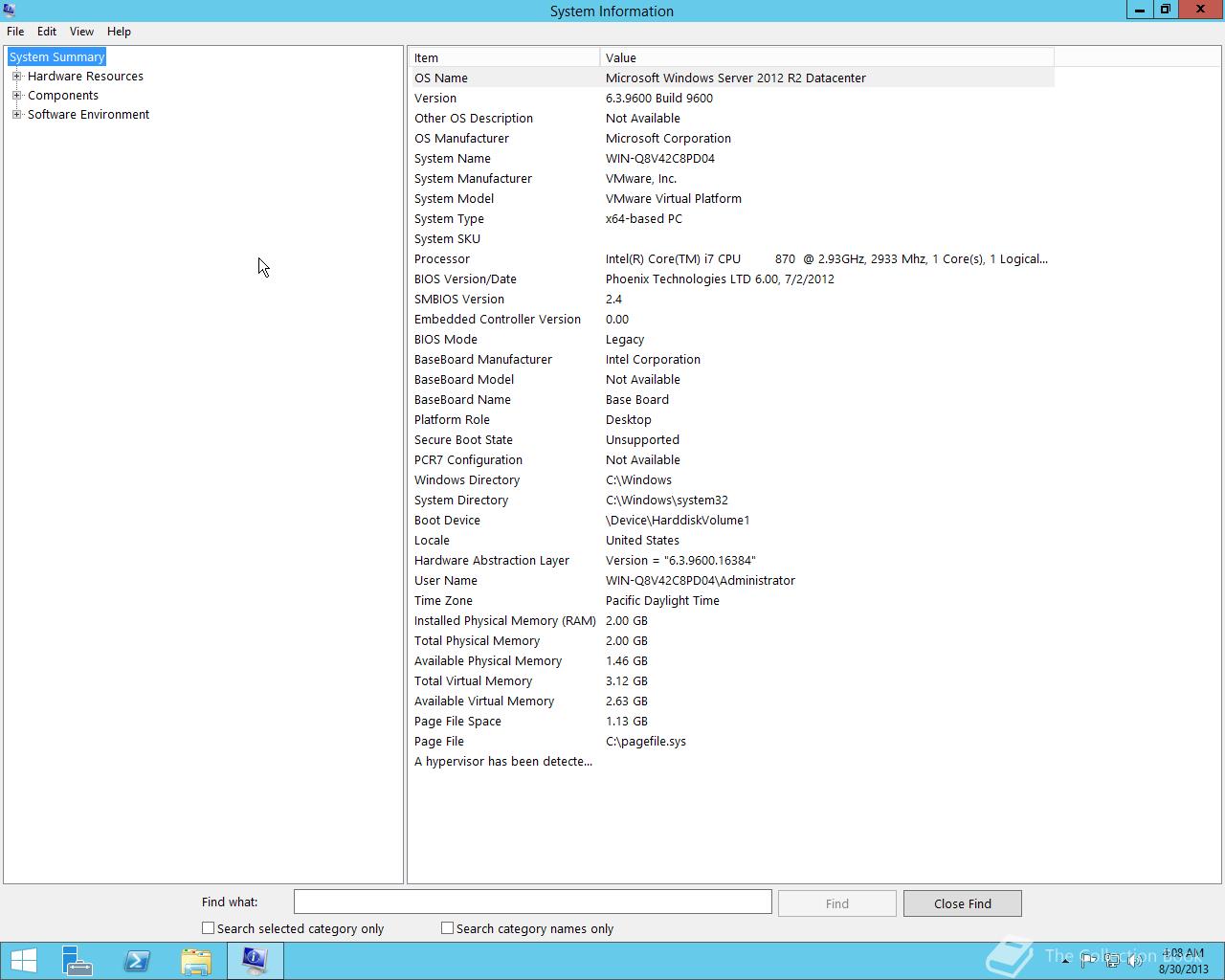Open the Start menu button
Screen dimensions: 1225x980
pyautogui.click(x=23, y=961)
